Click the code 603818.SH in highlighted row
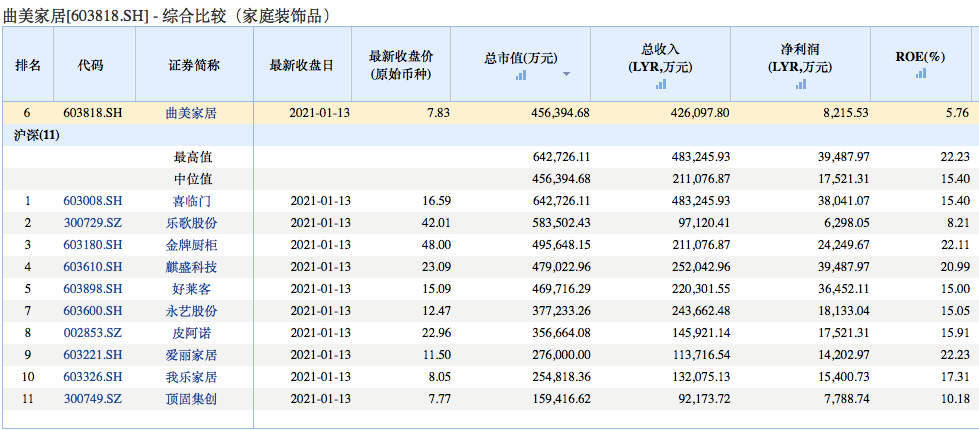Viewport: 979px width, 430px height. 92,113
